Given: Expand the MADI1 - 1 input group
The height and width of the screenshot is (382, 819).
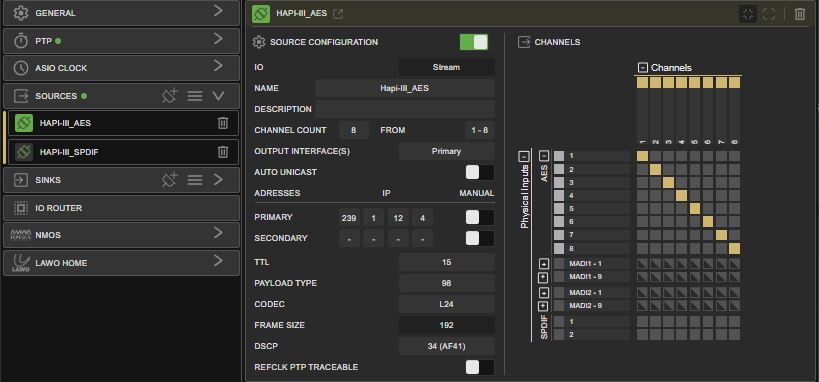Looking at the screenshot, I should click(x=543, y=263).
